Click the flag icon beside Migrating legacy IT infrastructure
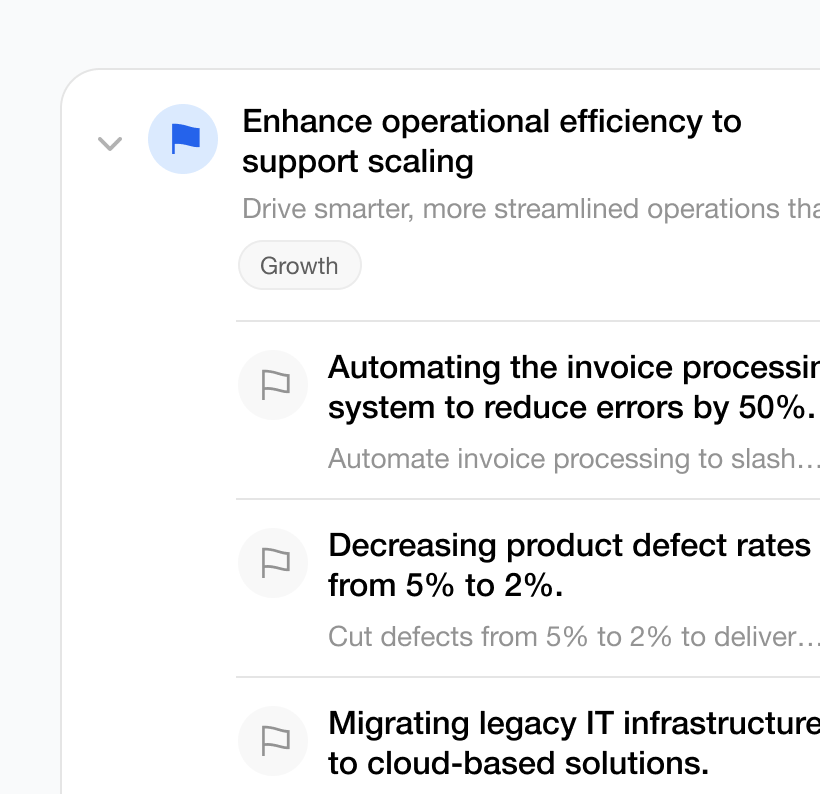This screenshot has height=794, width=820. coord(273,740)
